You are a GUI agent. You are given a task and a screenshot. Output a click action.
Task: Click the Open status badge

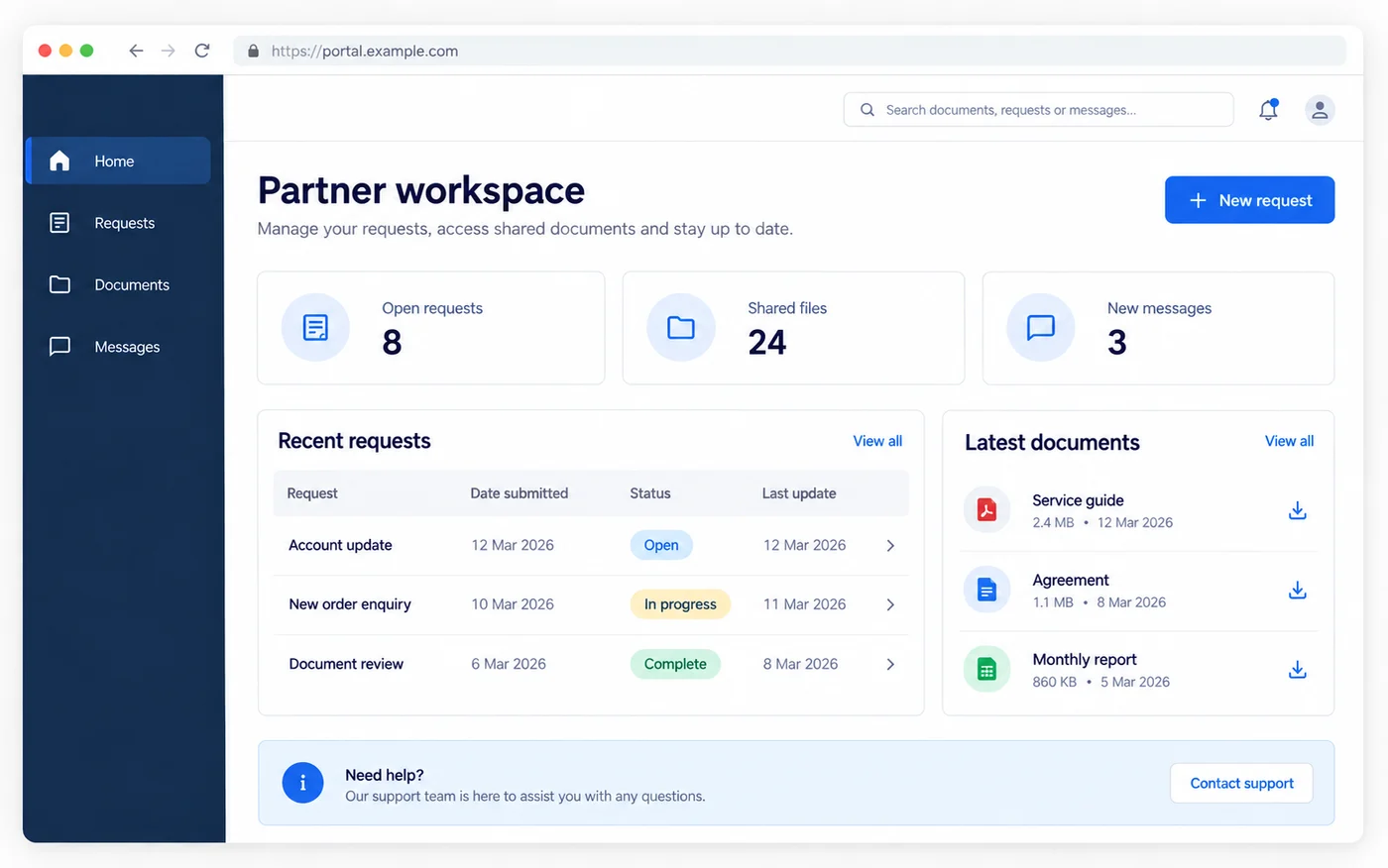661,545
